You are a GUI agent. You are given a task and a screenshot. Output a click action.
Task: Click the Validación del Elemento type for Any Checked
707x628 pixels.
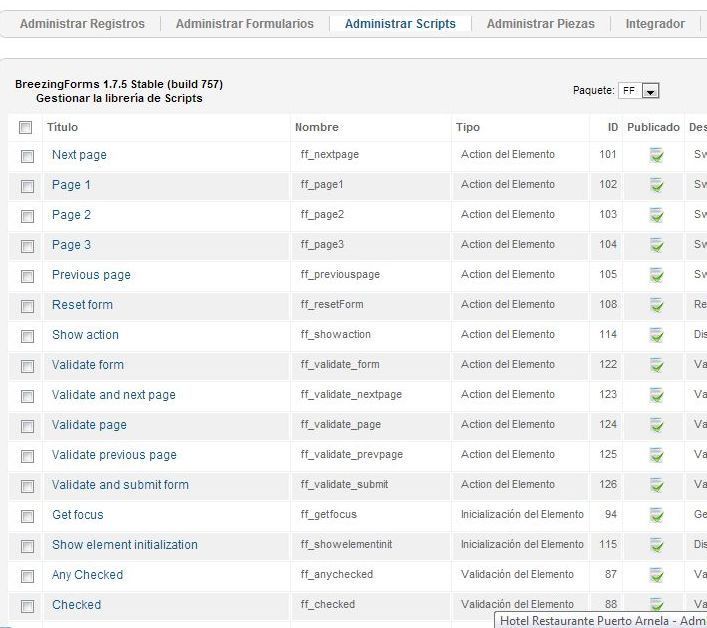517,574
